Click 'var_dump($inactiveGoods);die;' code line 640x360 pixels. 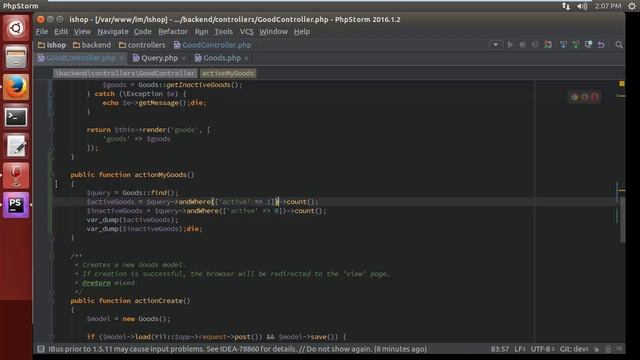coord(144,229)
